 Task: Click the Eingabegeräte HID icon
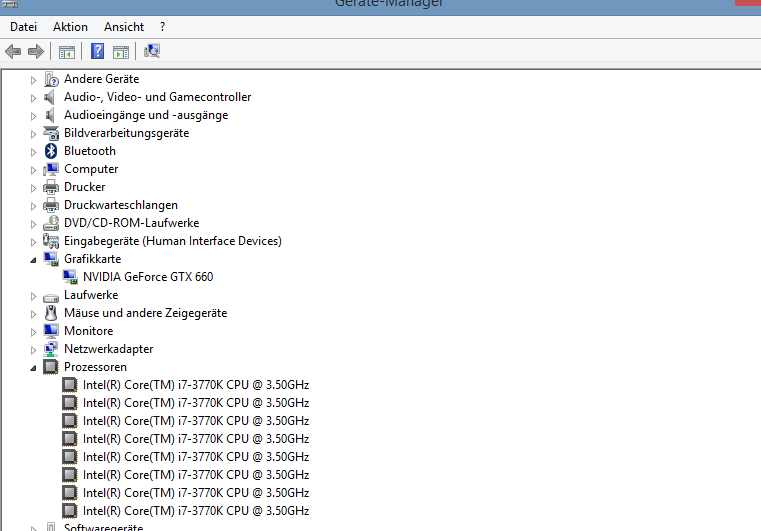coord(51,241)
